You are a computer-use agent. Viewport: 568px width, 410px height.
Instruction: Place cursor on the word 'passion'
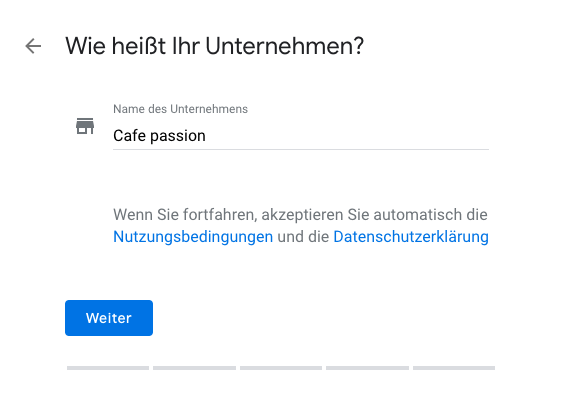(178, 136)
